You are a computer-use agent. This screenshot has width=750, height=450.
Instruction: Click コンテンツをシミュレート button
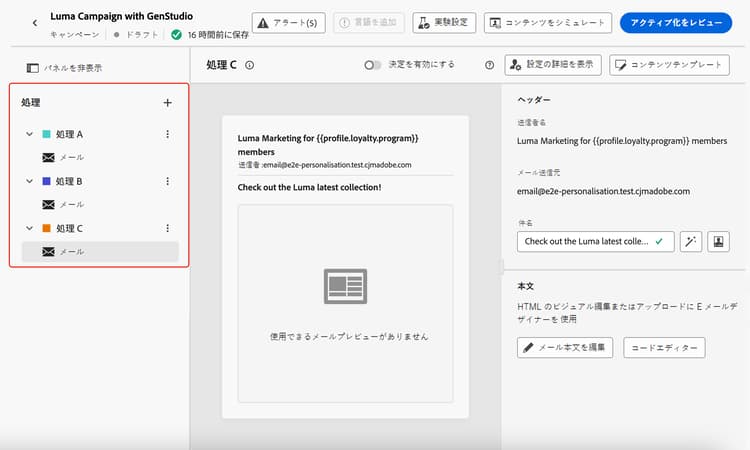(x=548, y=22)
